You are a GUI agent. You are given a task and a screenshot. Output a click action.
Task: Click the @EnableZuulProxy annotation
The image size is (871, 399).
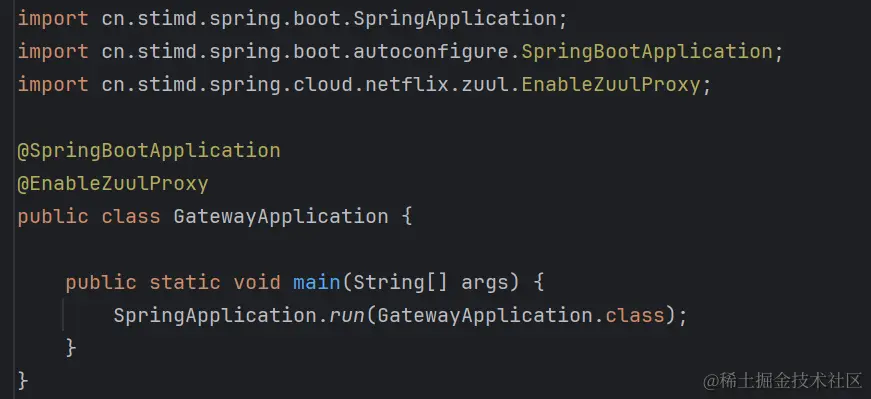113,183
